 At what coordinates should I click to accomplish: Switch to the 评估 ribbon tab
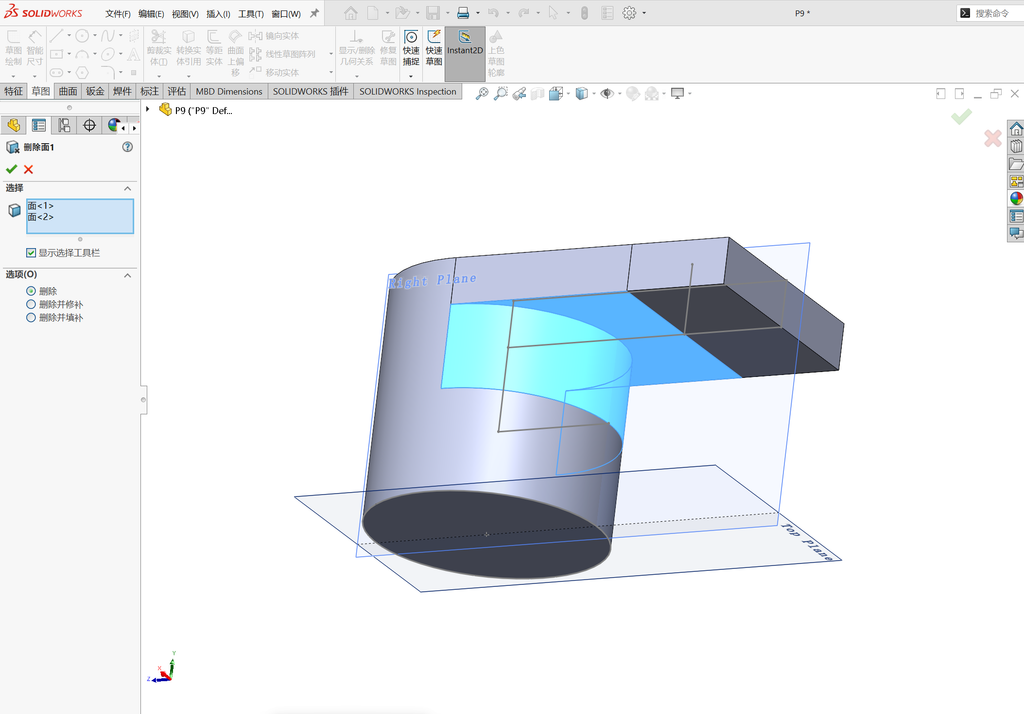pyautogui.click(x=176, y=91)
